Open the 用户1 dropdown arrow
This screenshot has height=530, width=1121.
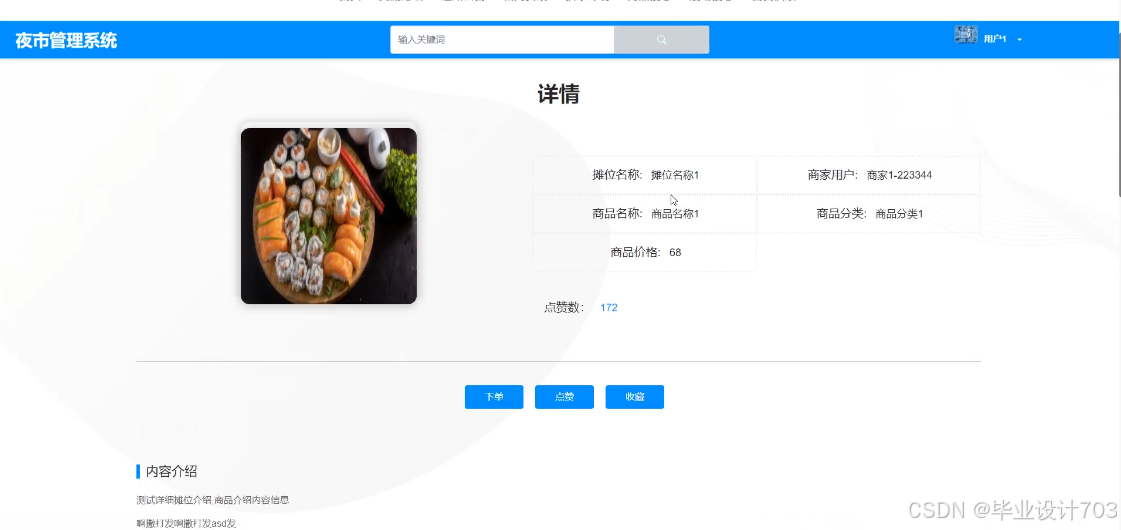click(x=1019, y=39)
